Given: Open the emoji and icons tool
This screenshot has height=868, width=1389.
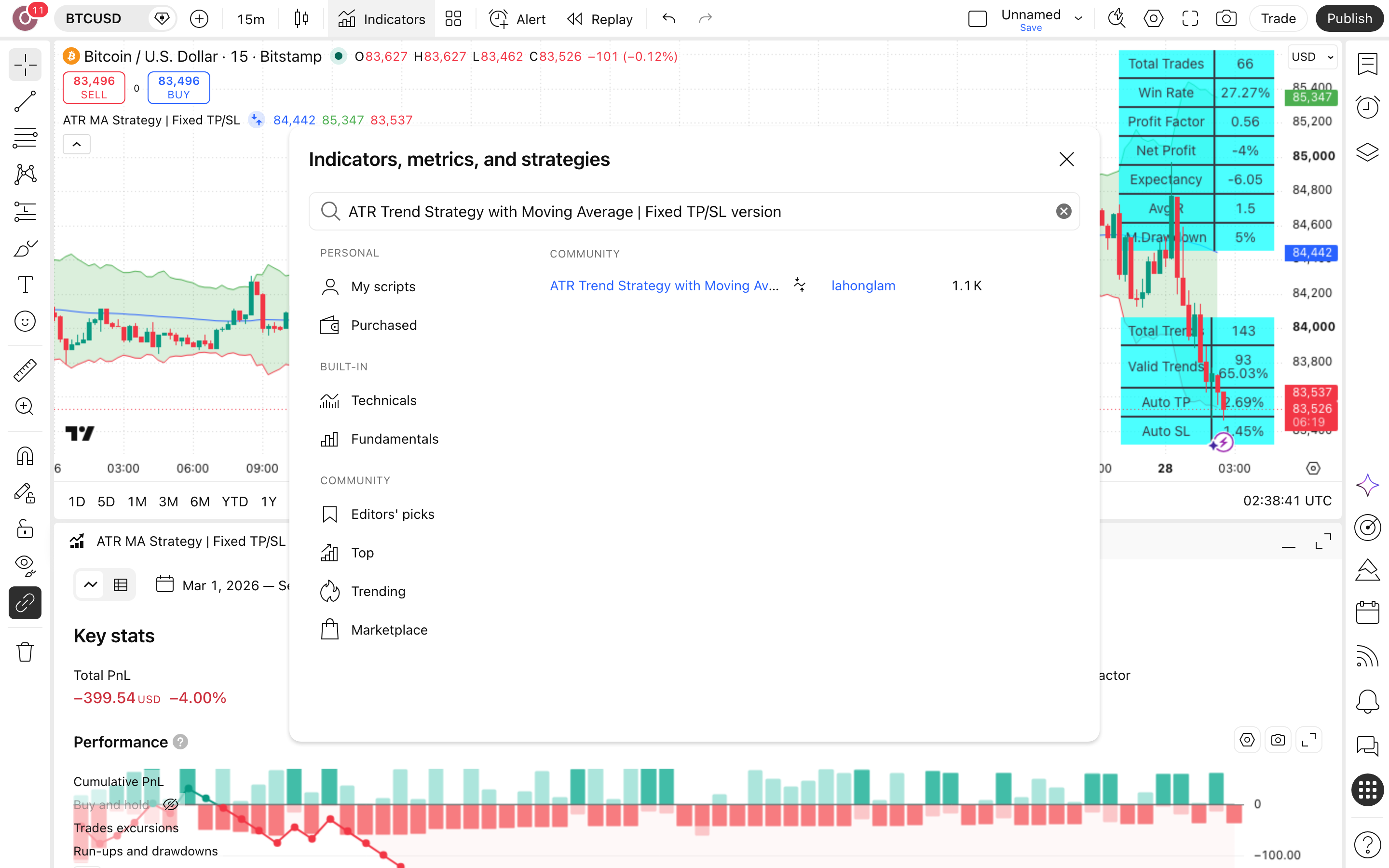Looking at the screenshot, I should click(x=25, y=322).
